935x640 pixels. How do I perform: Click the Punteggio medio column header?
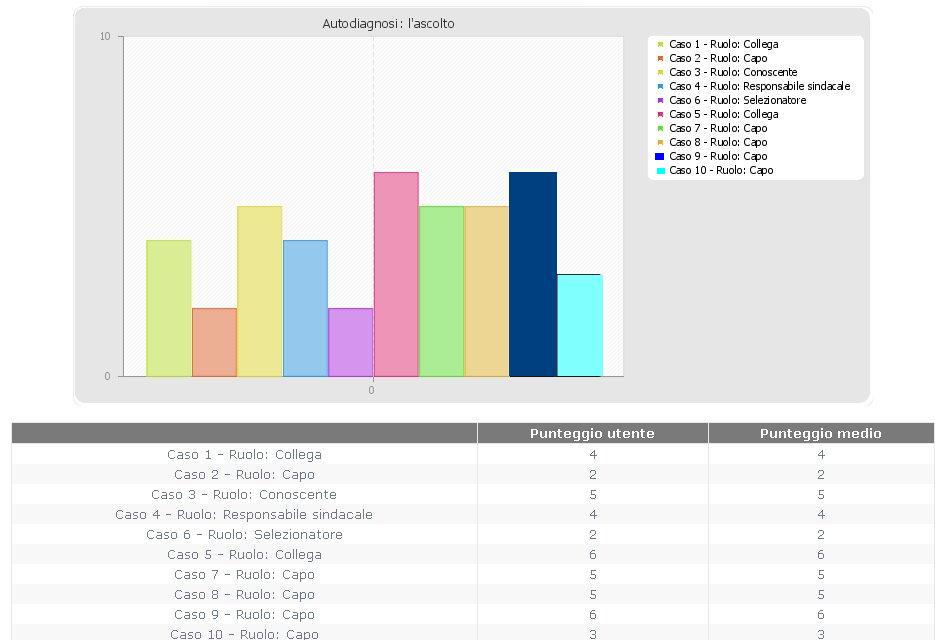coord(821,434)
